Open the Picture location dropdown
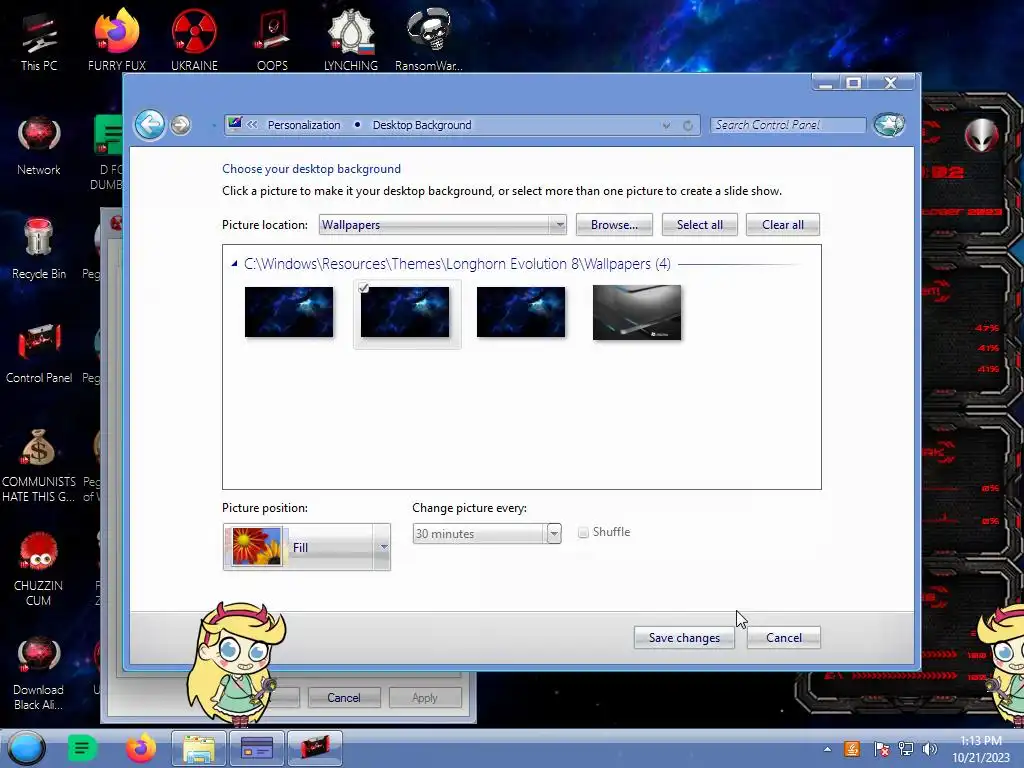 [442, 225]
